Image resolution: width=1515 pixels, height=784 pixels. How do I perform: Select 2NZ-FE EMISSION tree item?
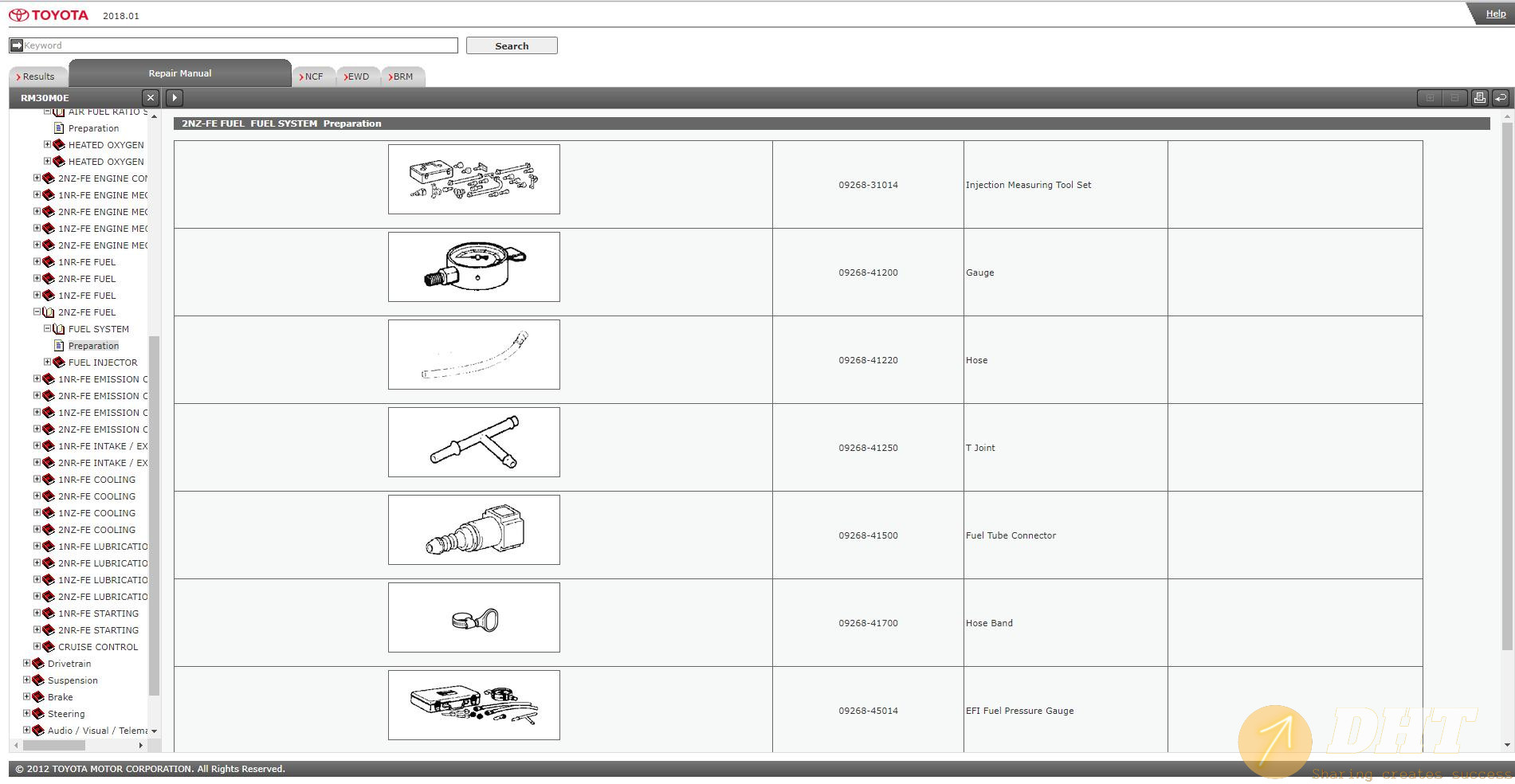[x=103, y=429]
